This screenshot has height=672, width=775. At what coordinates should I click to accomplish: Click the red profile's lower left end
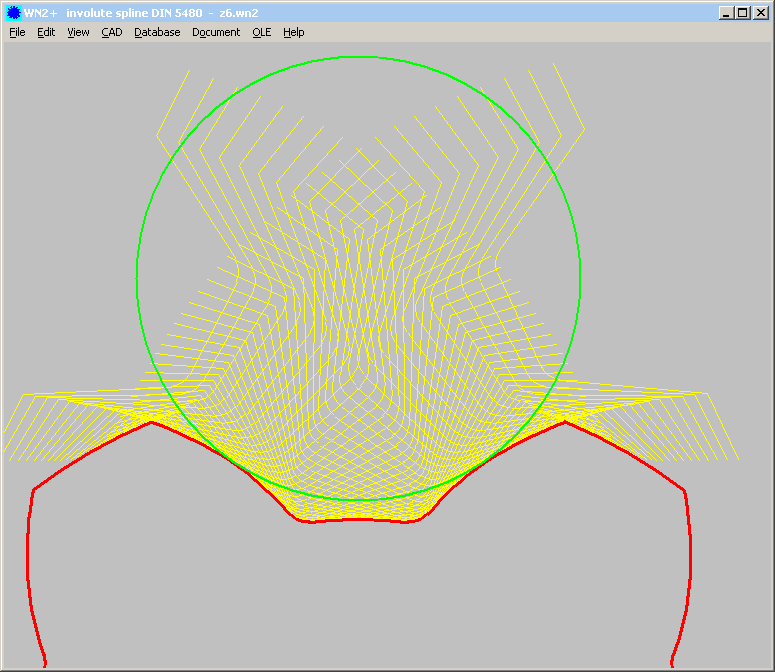[45, 664]
